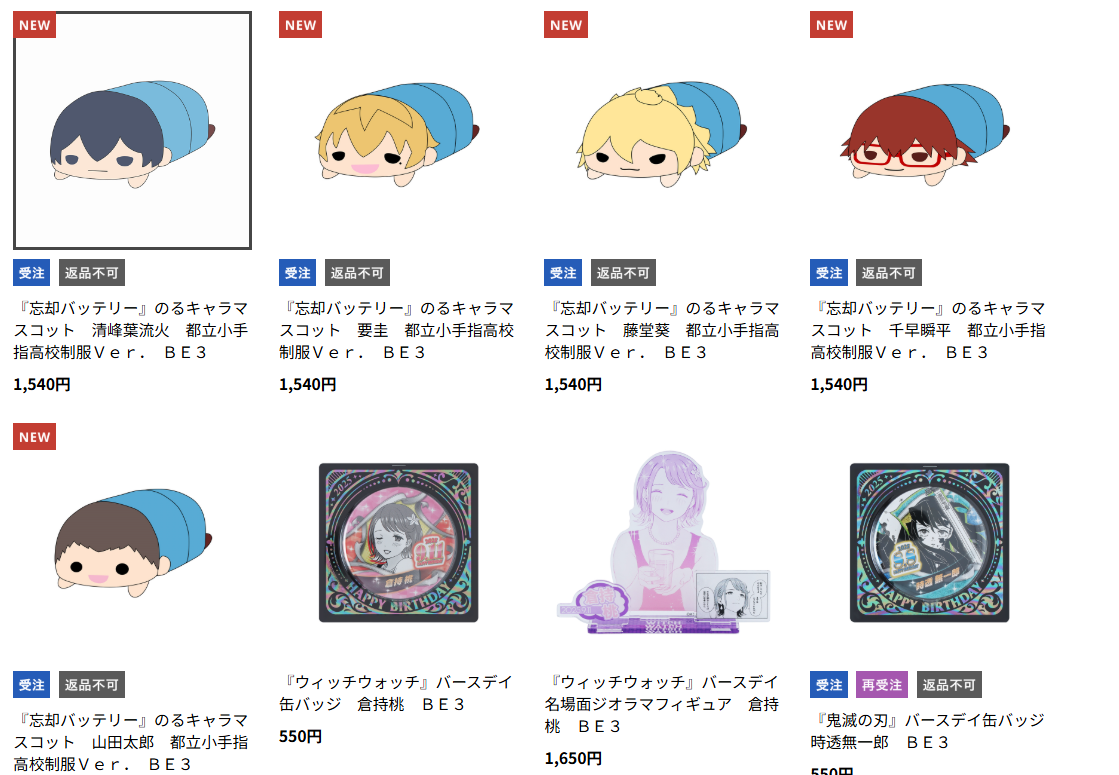This screenshot has height=775, width=1119.
Task: Click the 受注 tag under 藤堂葵 item
Action: (563, 273)
